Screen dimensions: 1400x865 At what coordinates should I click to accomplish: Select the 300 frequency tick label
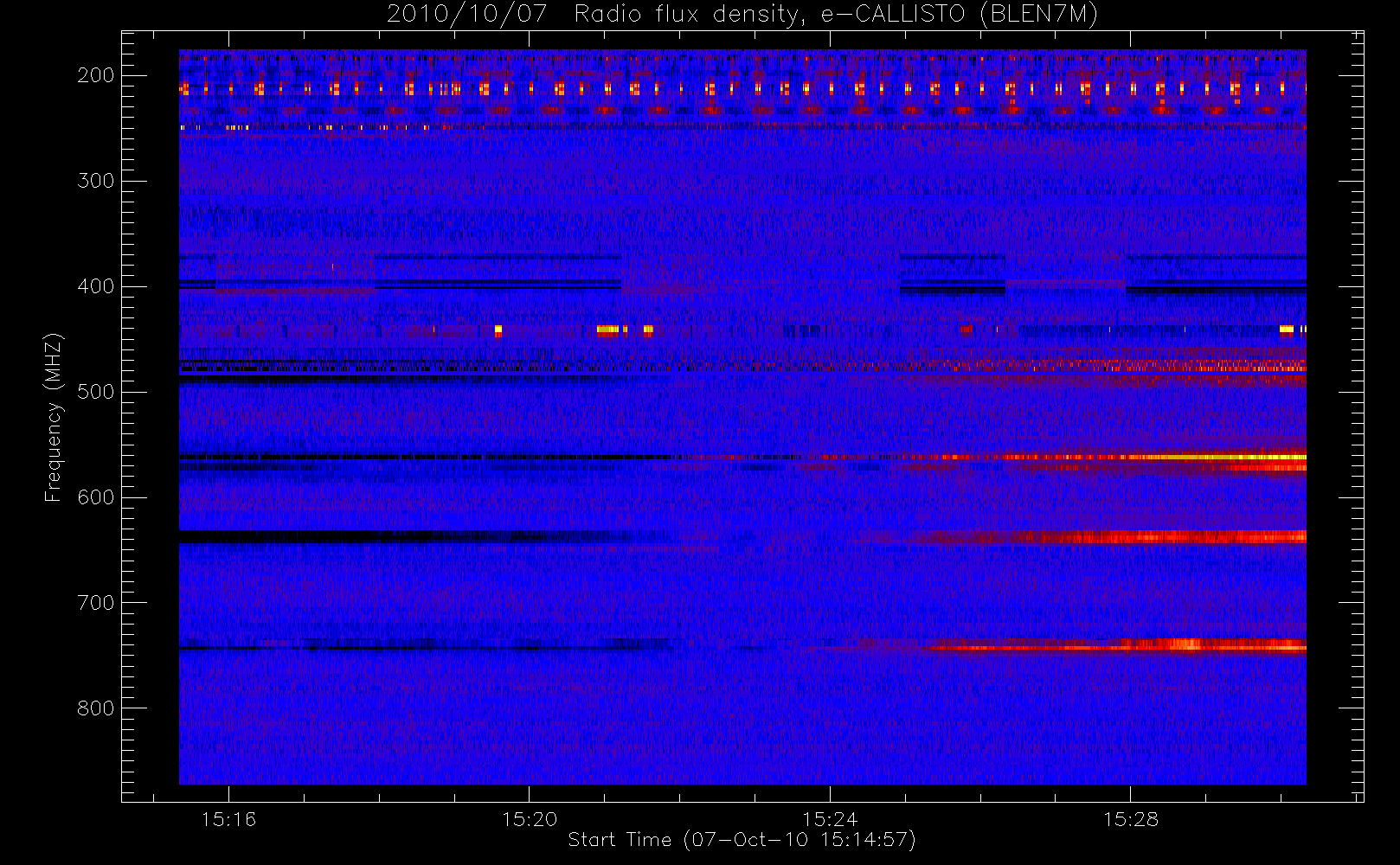pyautogui.click(x=96, y=181)
